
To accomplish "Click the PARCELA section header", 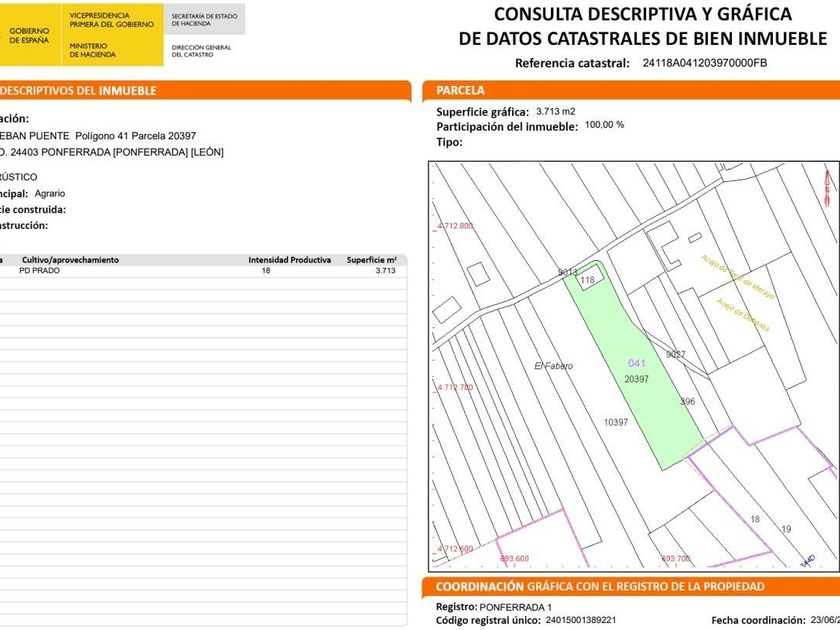I will (x=461, y=91).
